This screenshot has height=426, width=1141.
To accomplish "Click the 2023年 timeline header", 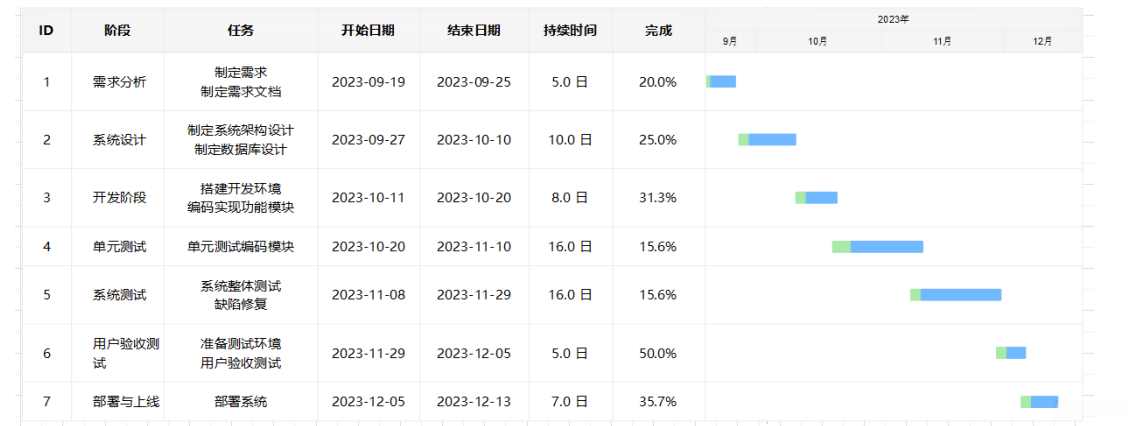I will click(893, 19).
